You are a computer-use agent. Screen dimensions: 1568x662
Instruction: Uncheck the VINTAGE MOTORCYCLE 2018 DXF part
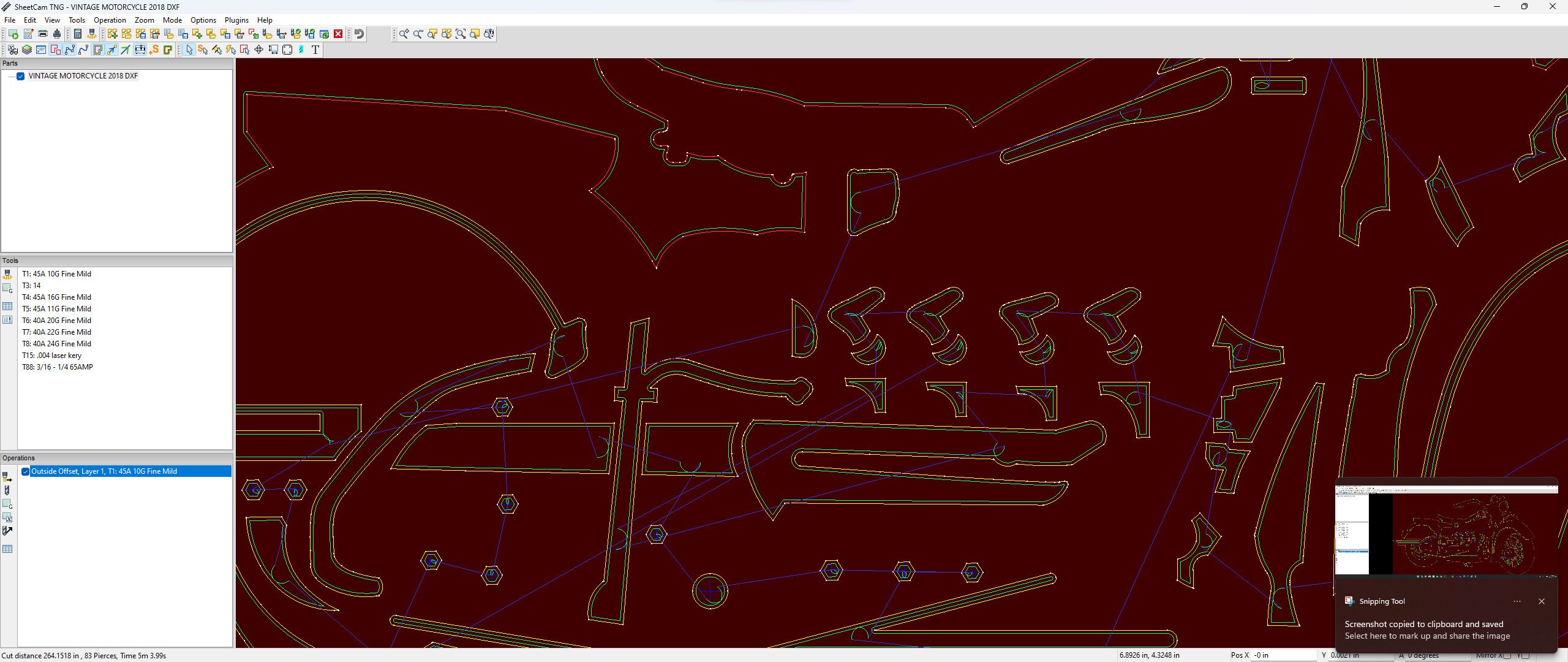click(20, 76)
